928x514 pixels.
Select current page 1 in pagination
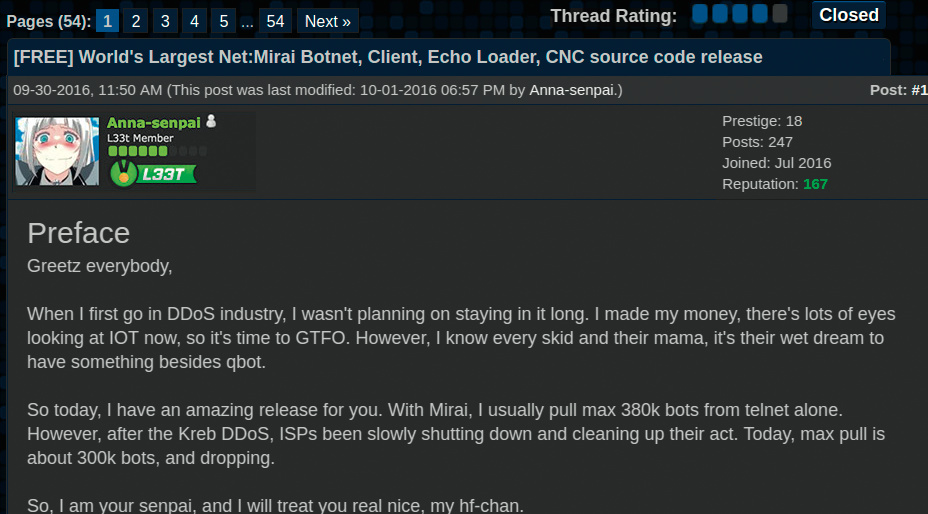point(107,21)
